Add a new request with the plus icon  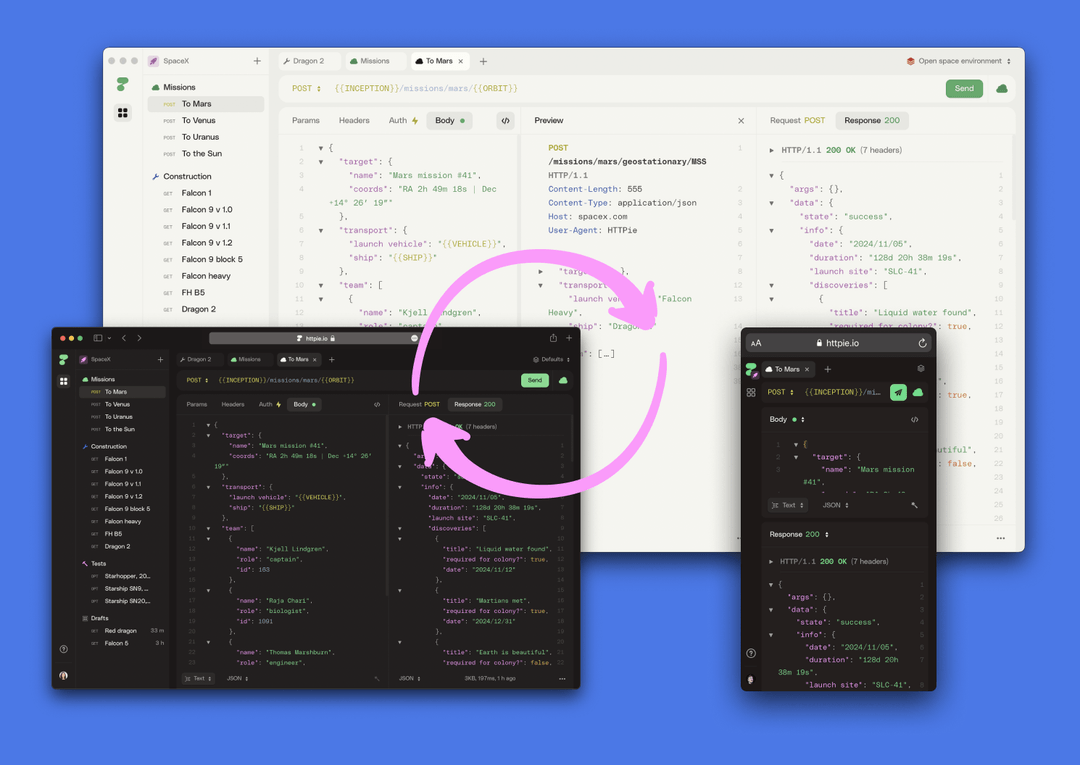coord(484,60)
